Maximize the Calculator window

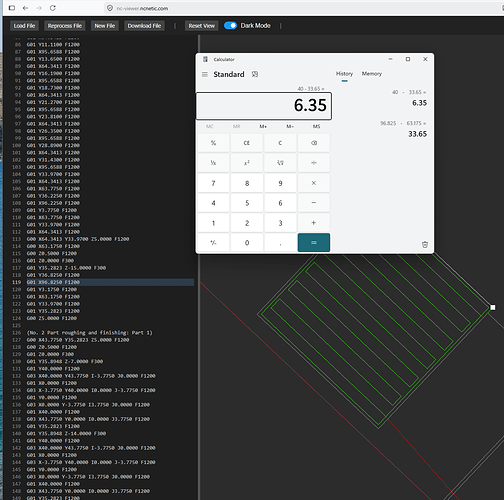[x=408, y=59]
